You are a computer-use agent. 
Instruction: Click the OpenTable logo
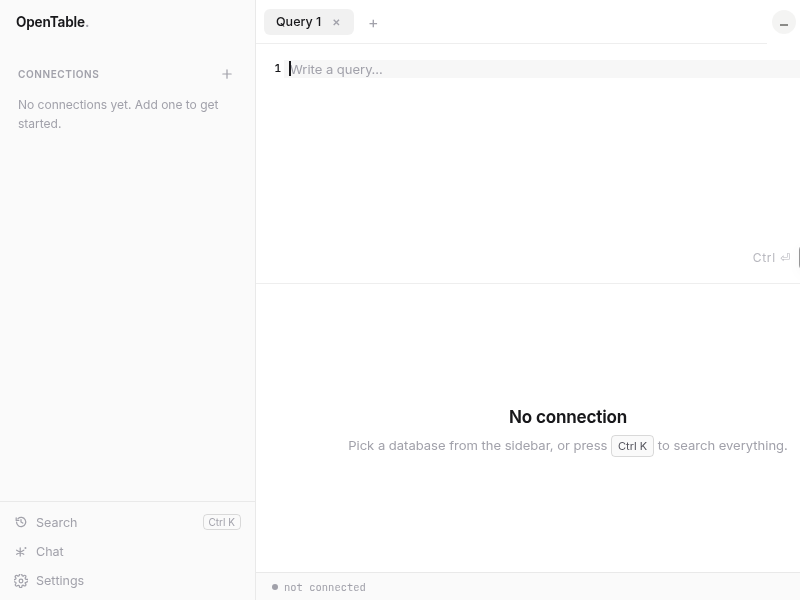pos(52,22)
